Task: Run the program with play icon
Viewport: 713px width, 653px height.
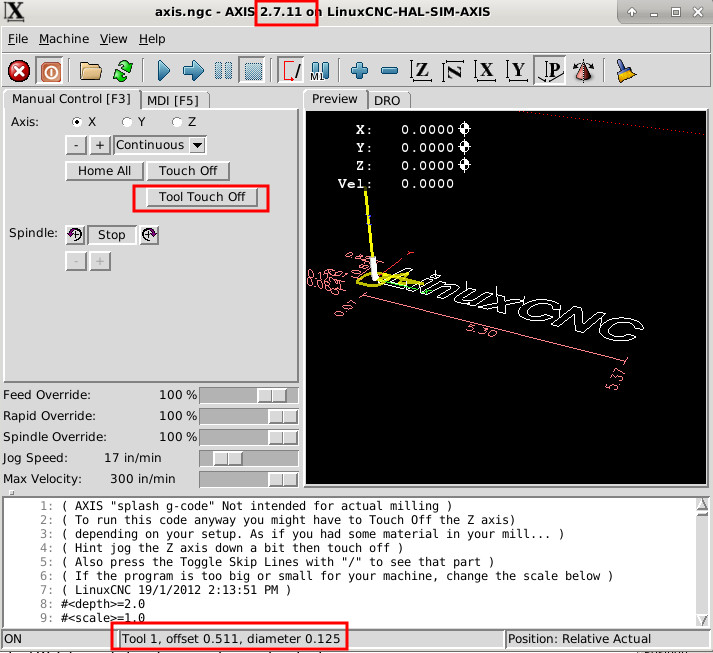Action: pyautogui.click(x=163, y=71)
